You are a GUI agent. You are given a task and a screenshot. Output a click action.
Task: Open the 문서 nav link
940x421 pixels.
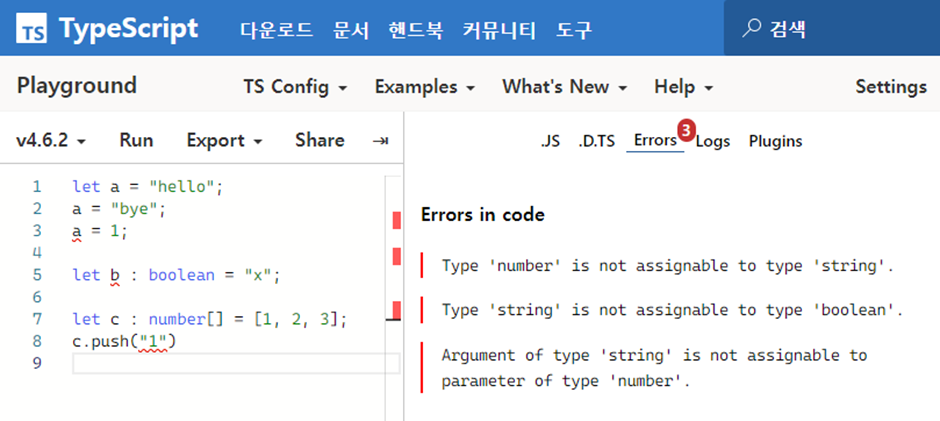pyautogui.click(x=351, y=29)
